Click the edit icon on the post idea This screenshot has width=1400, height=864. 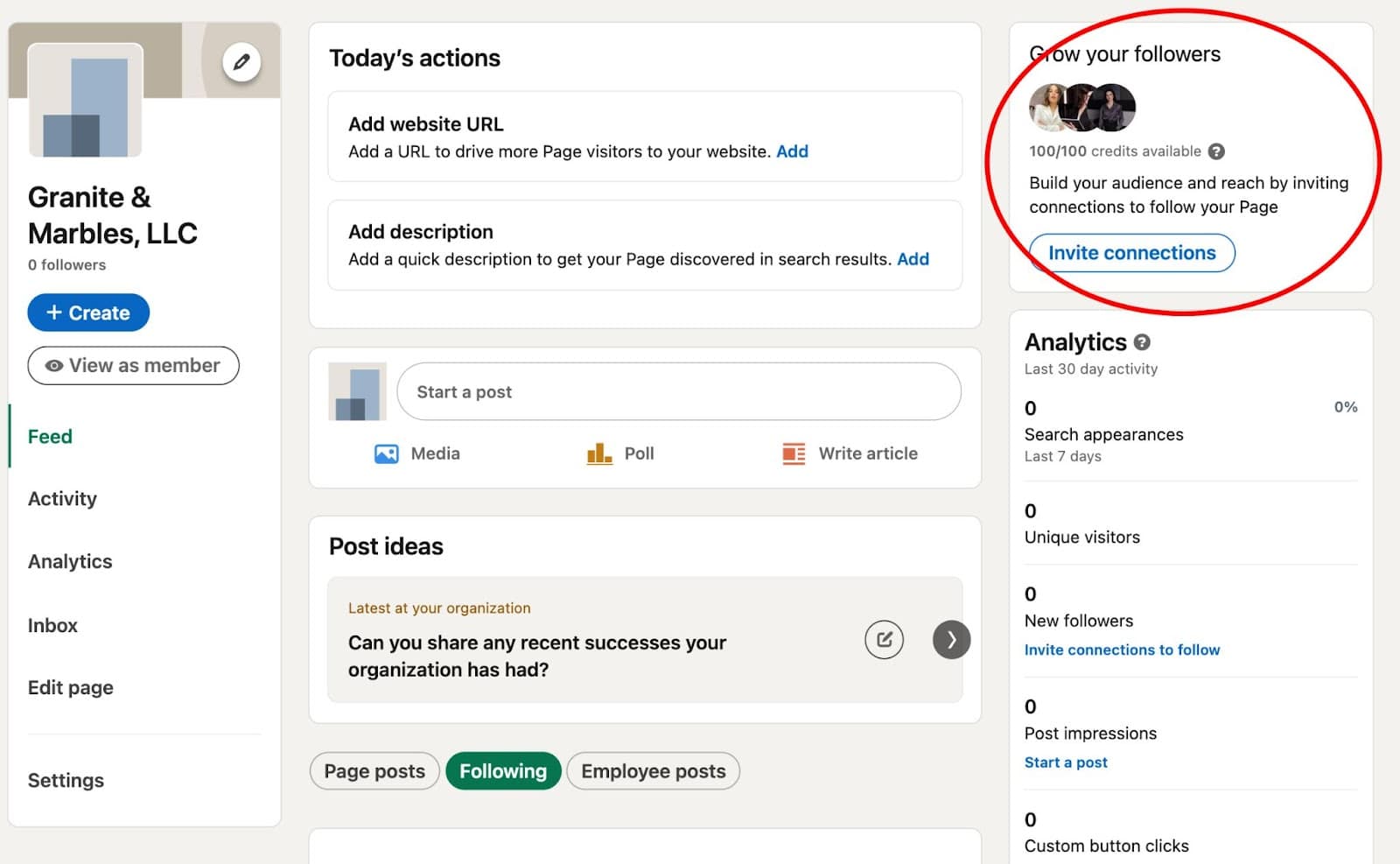pos(884,639)
